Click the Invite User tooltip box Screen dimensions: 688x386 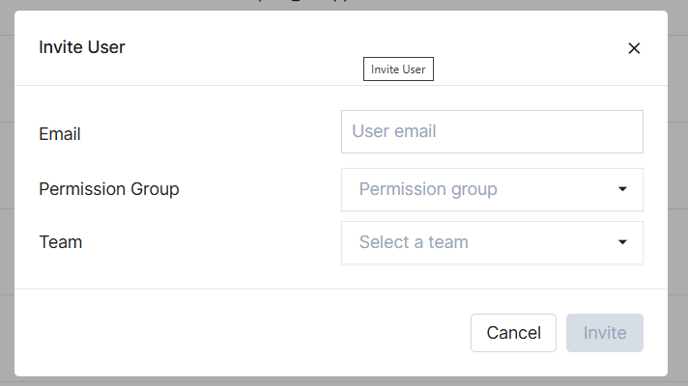pyautogui.click(x=398, y=69)
